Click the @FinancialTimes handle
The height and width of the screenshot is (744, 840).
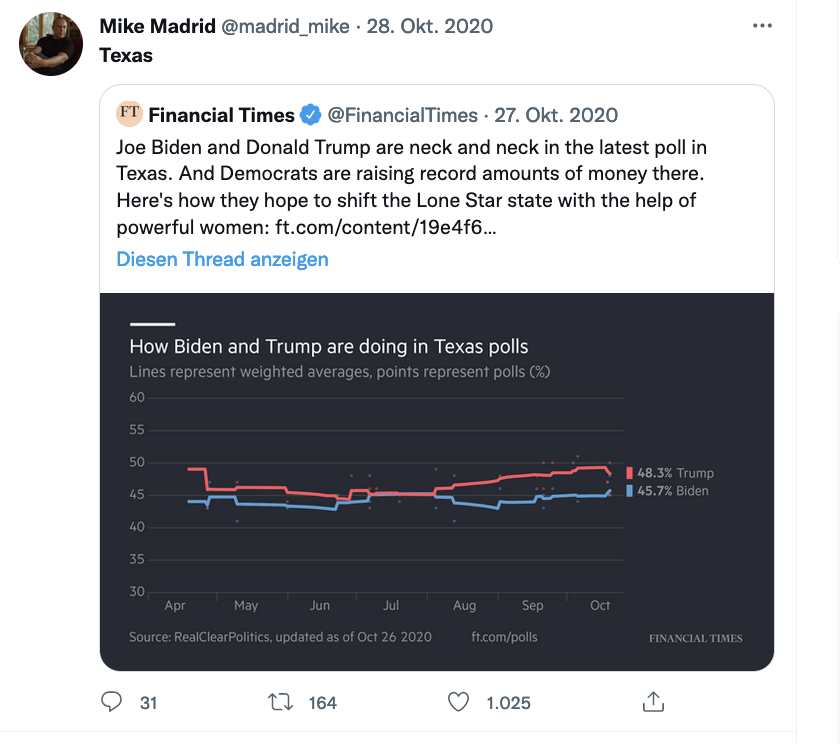point(402,115)
